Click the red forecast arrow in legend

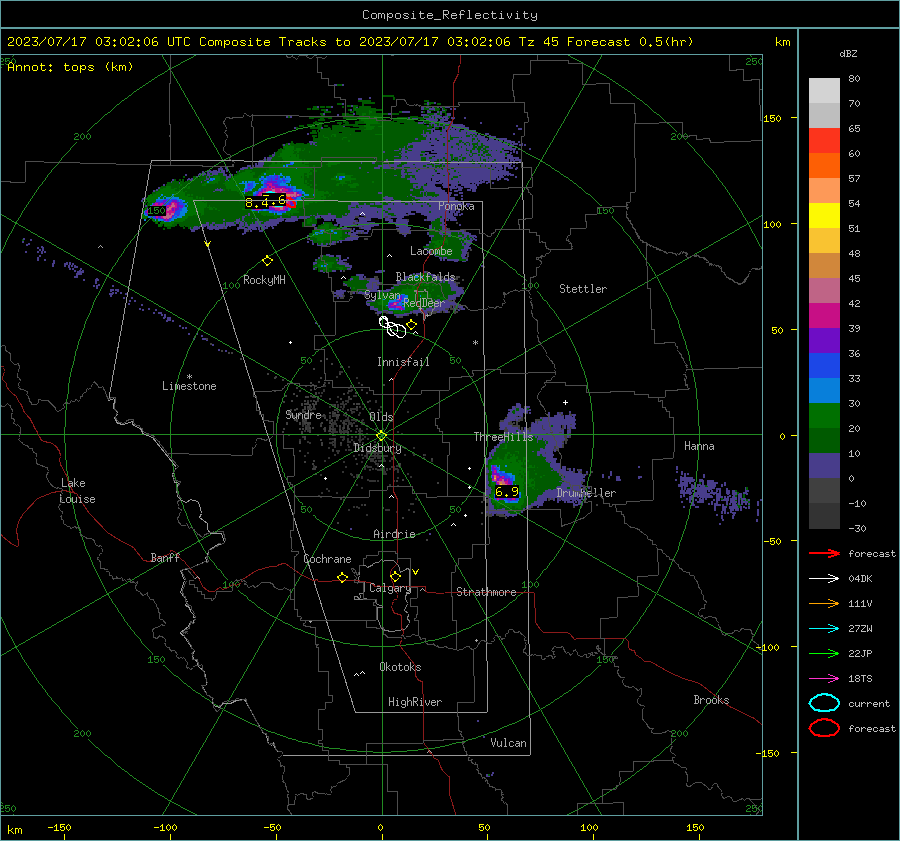[824, 553]
